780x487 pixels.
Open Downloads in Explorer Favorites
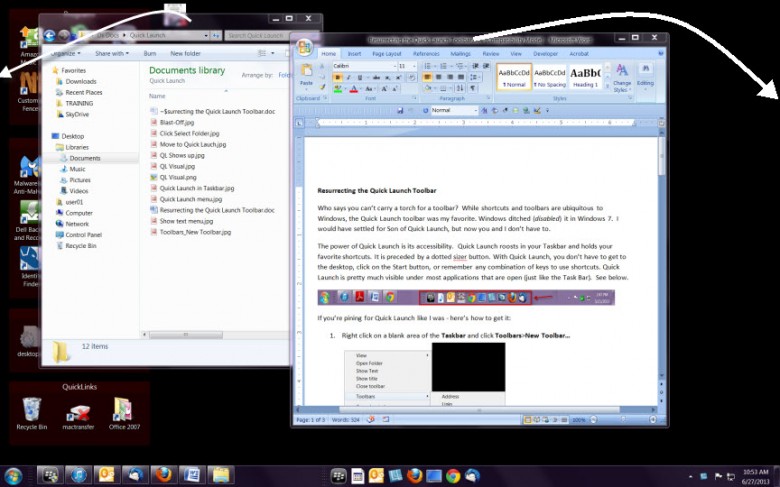pos(81,82)
